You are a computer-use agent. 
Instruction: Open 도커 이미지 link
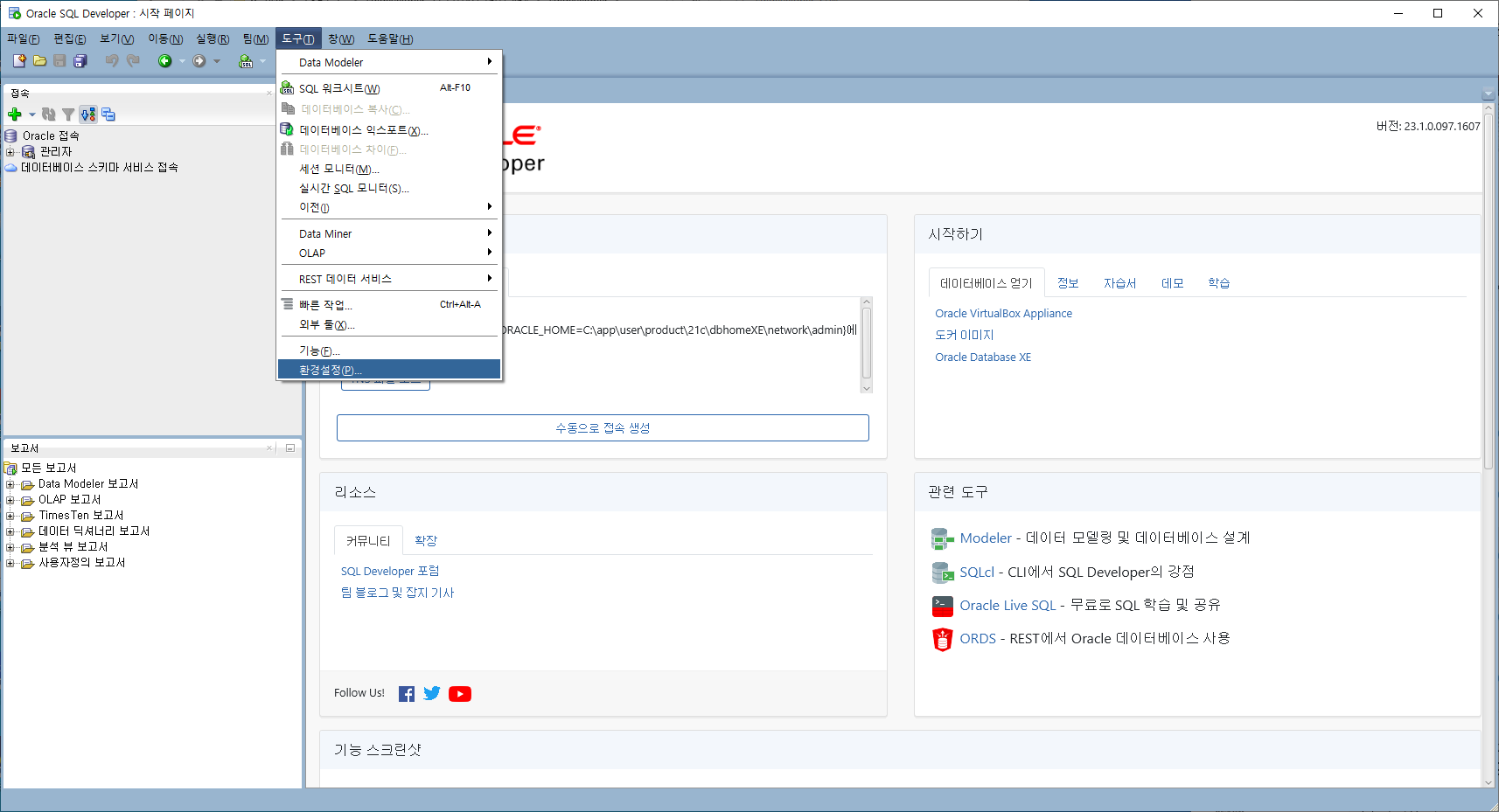965,335
